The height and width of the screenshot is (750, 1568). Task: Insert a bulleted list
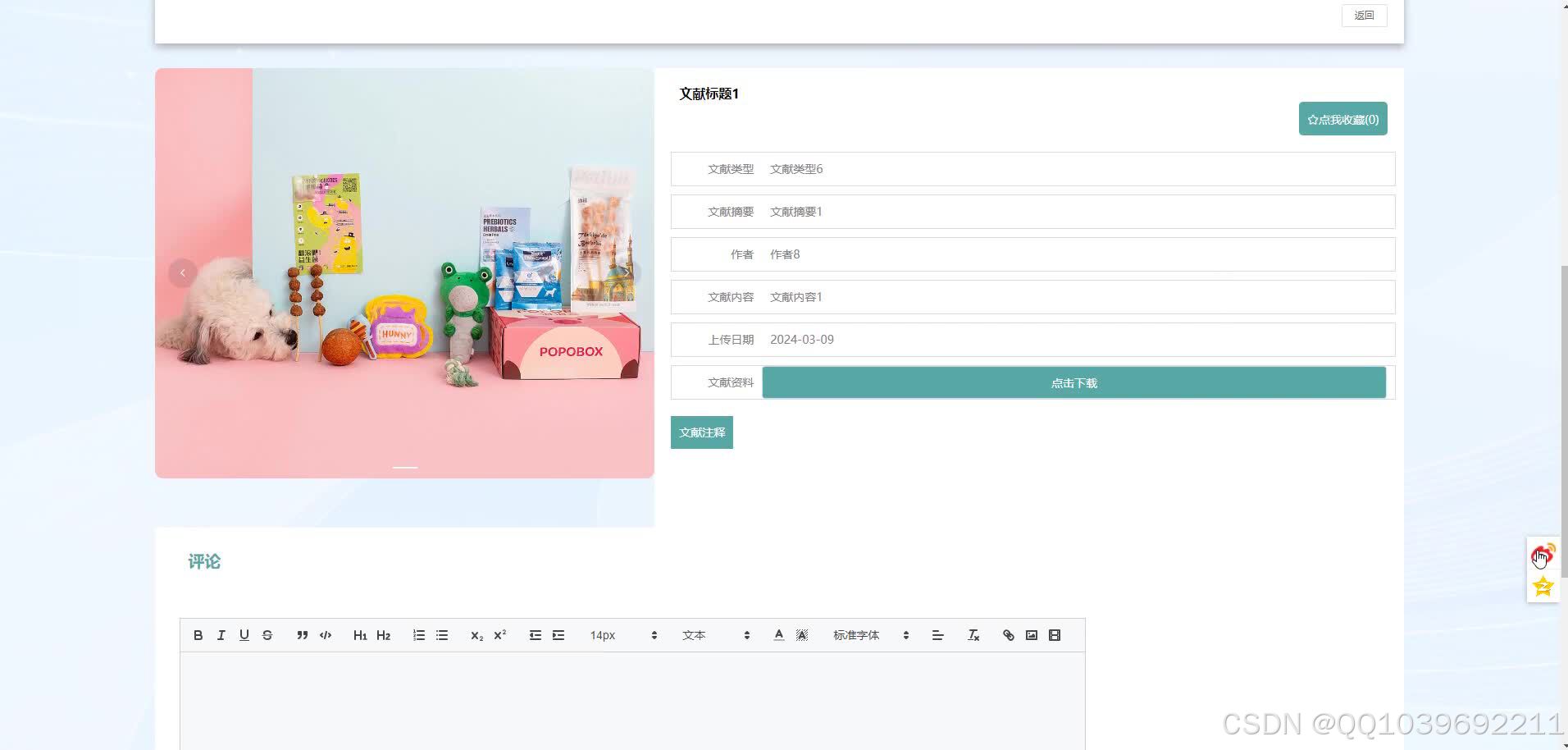(x=442, y=635)
